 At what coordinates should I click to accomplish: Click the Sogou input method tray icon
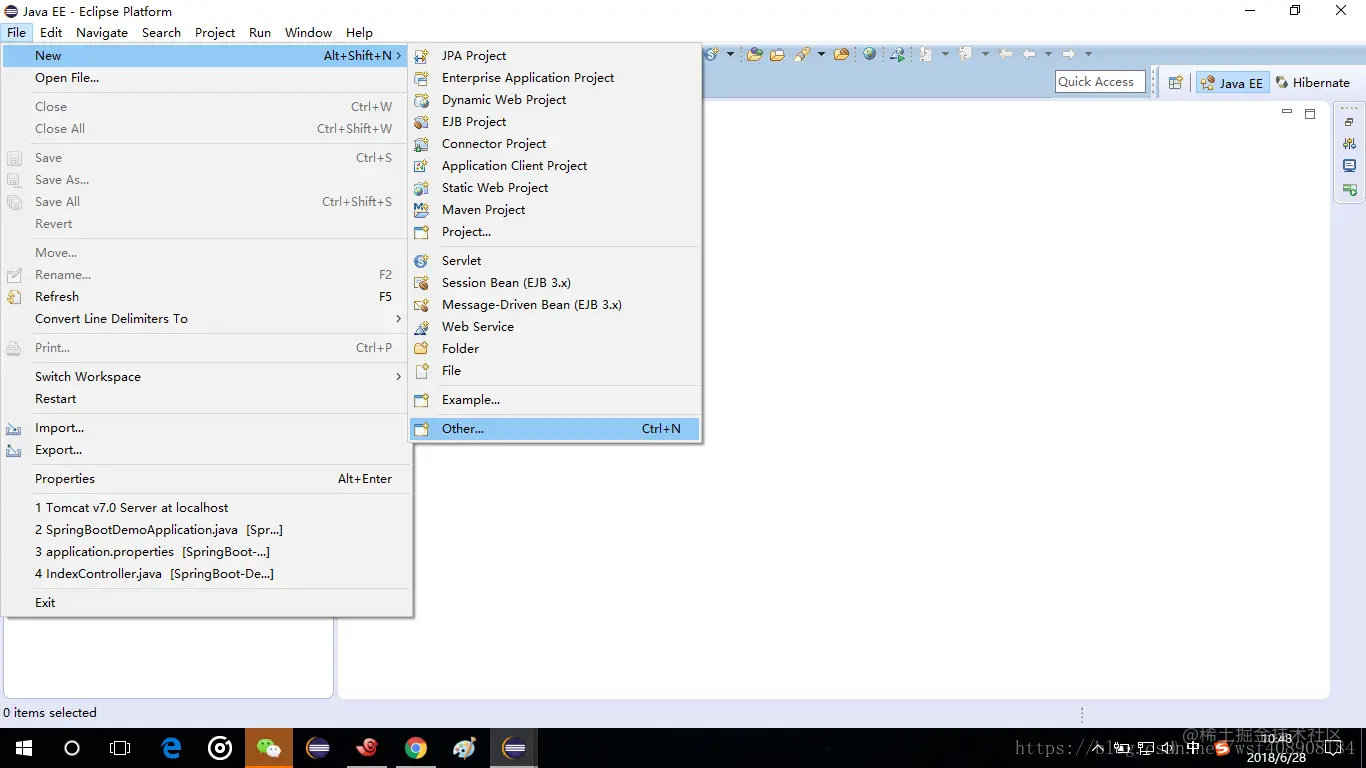1221,748
